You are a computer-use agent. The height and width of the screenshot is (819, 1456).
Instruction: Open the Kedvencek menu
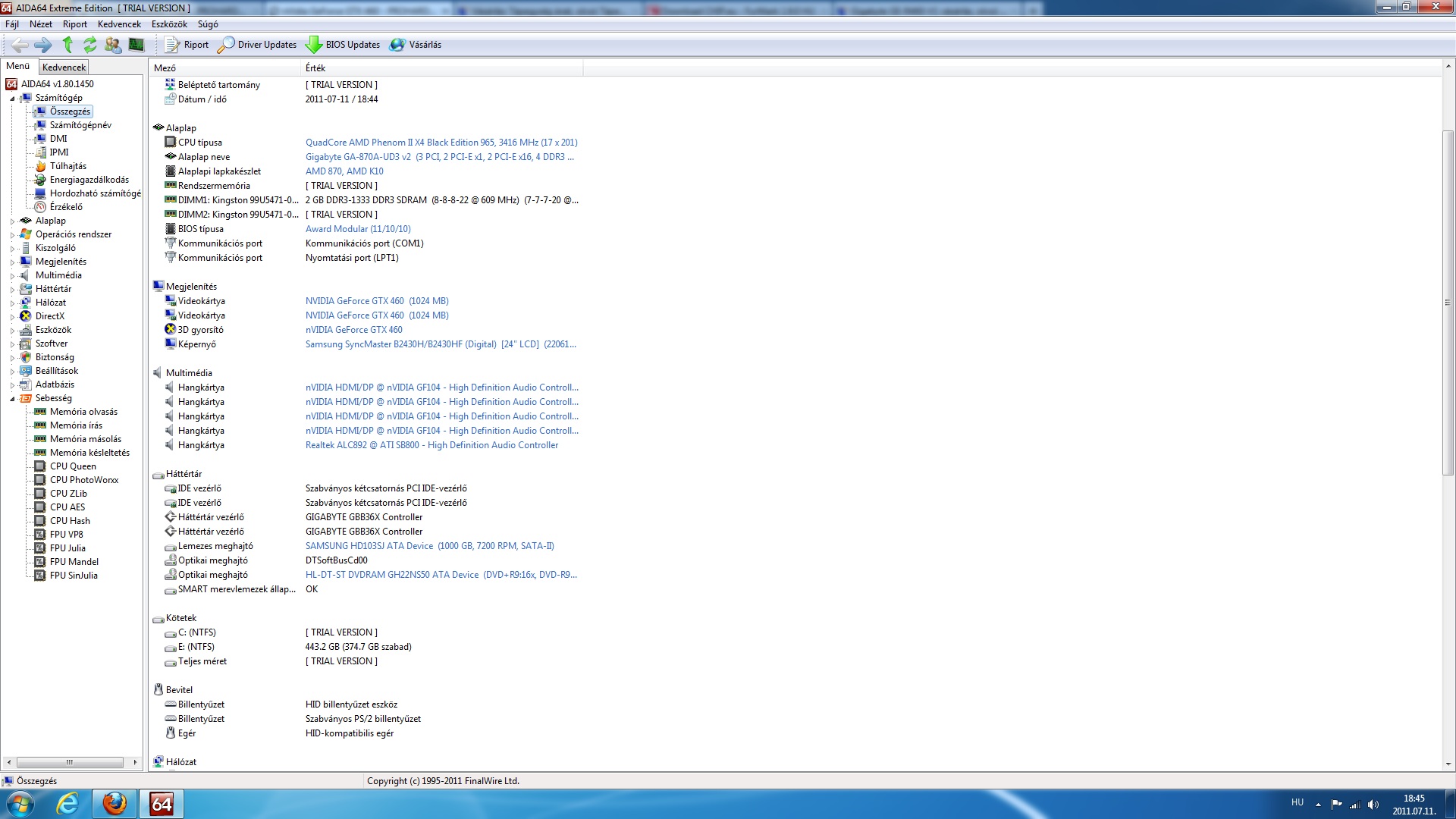[x=119, y=24]
